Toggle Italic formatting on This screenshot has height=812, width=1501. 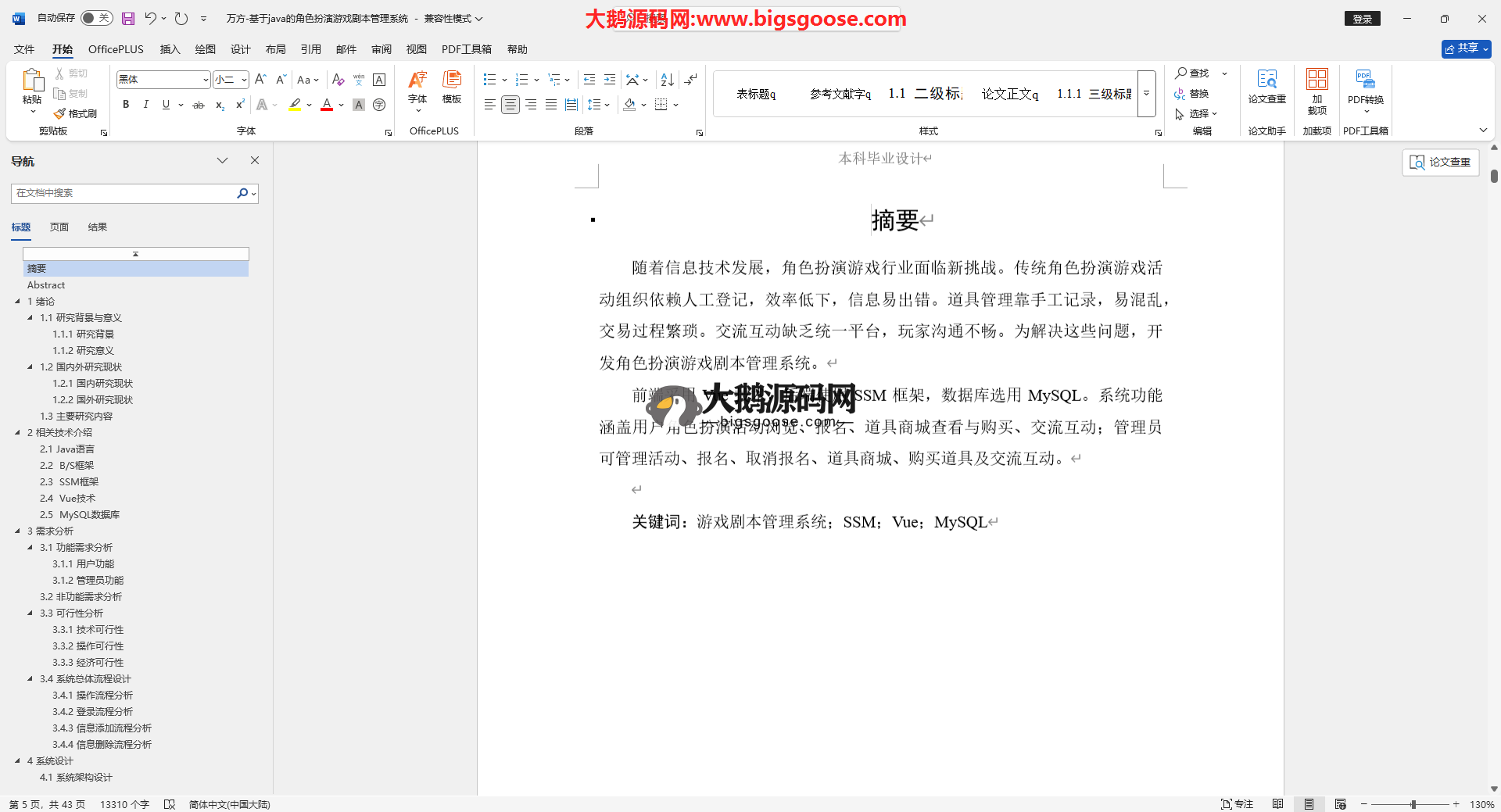click(x=145, y=105)
